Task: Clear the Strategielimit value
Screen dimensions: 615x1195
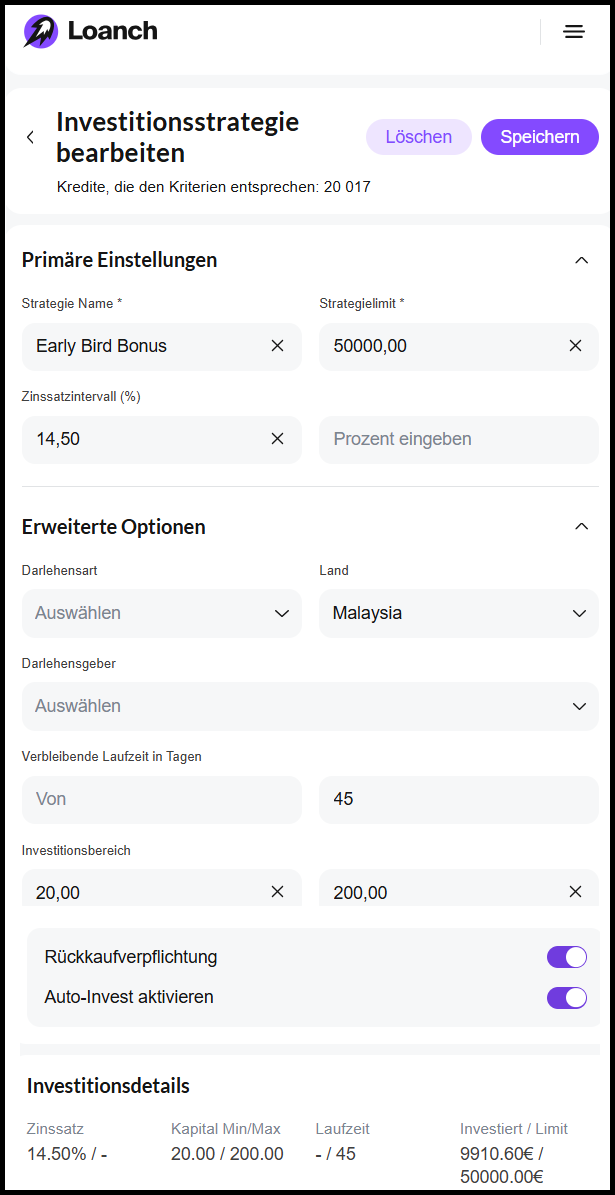Action: (x=576, y=346)
